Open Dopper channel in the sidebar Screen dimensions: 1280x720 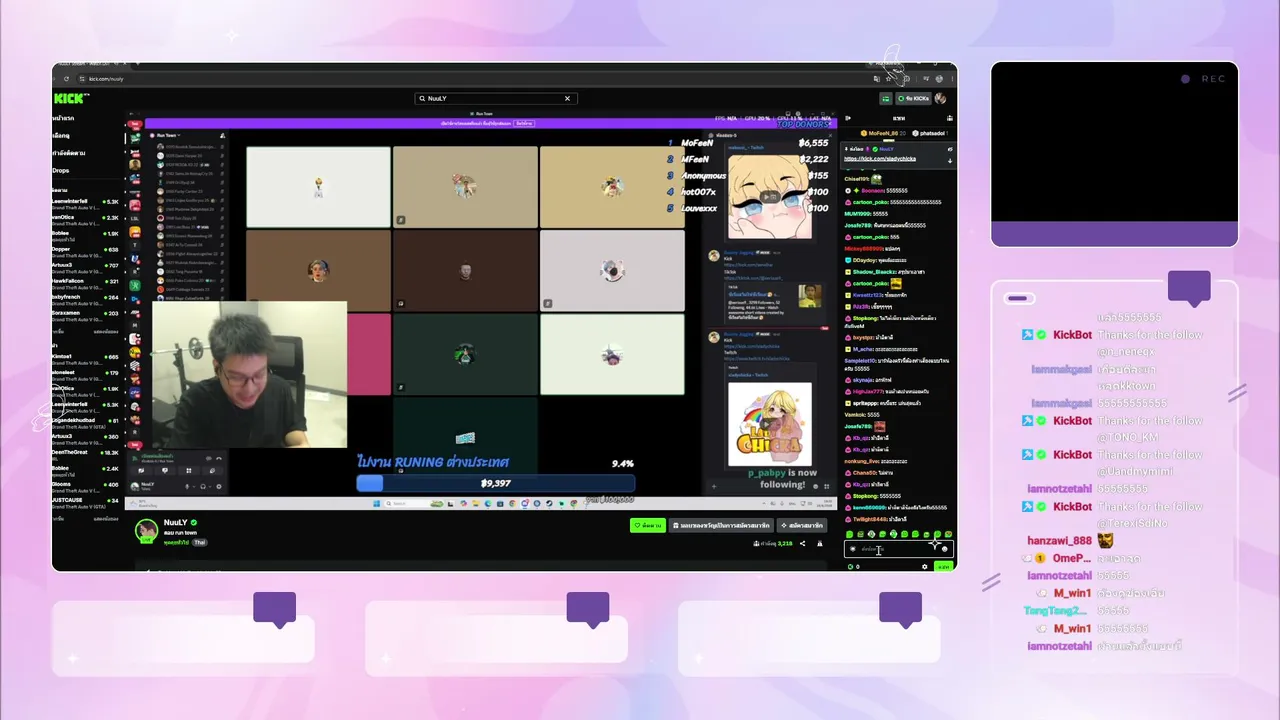coord(86,252)
